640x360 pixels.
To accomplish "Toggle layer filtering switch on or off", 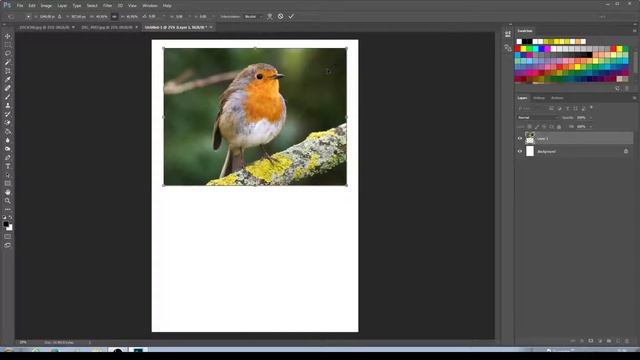I will (x=591, y=108).
